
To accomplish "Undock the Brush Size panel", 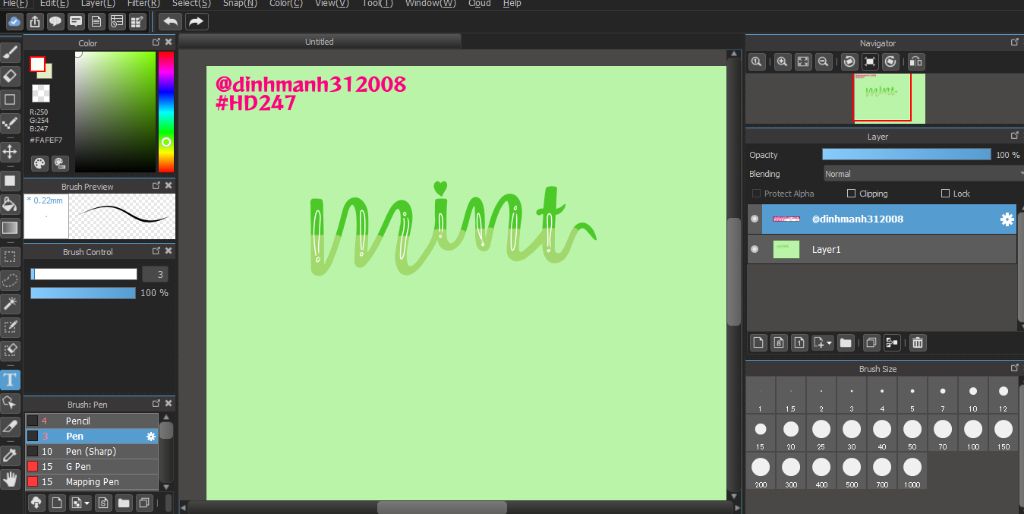I will pyautogui.click(x=1014, y=368).
